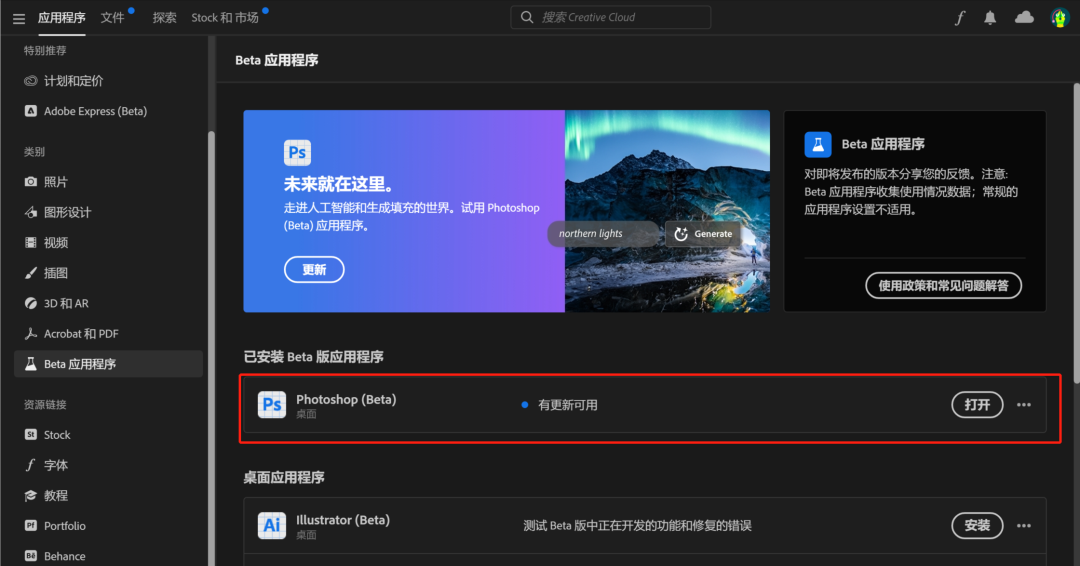Screen dimensions: 1080x566
Task: Click the Ps logo in the banner
Action: click(297, 152)
